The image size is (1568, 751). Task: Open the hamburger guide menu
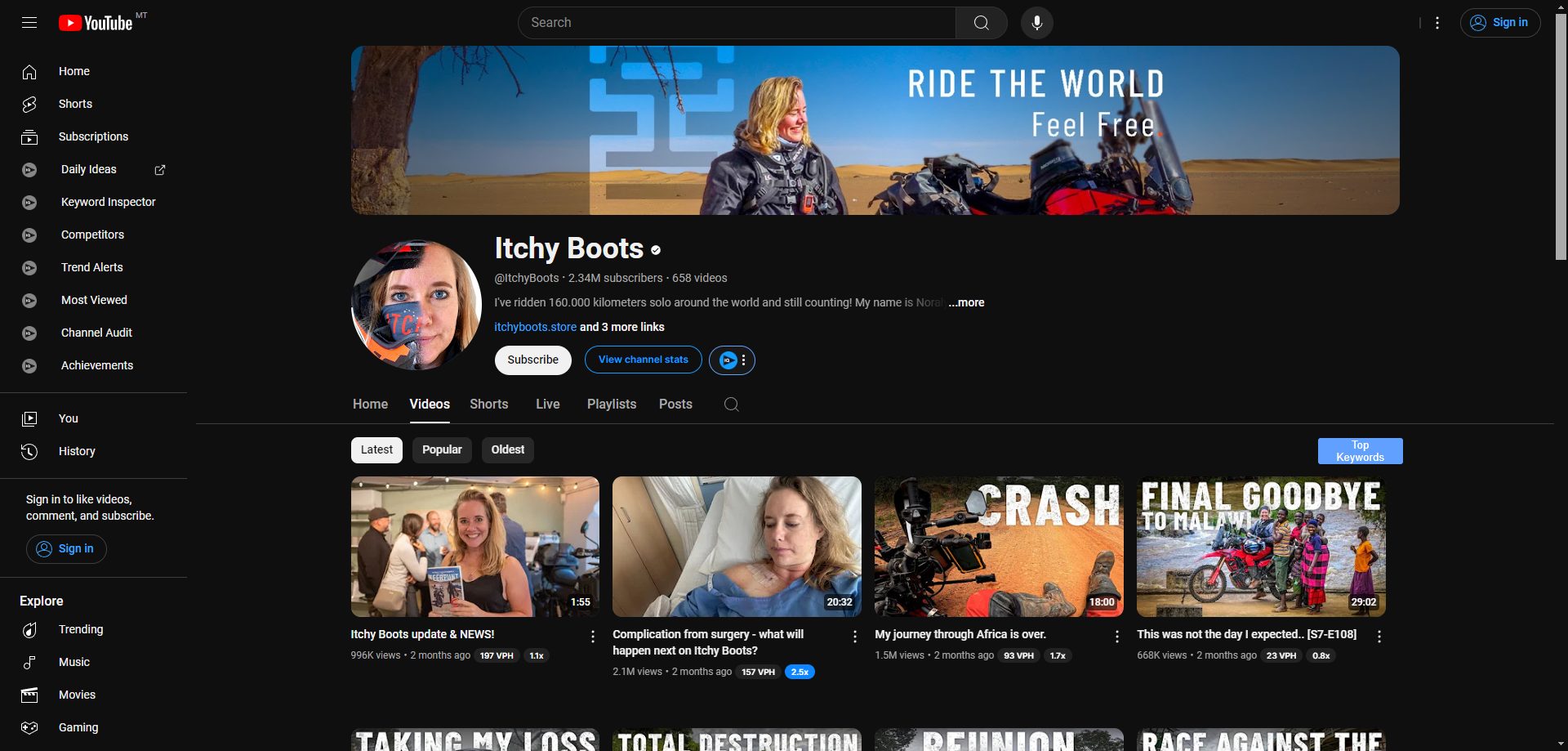(x=29, y=23)
